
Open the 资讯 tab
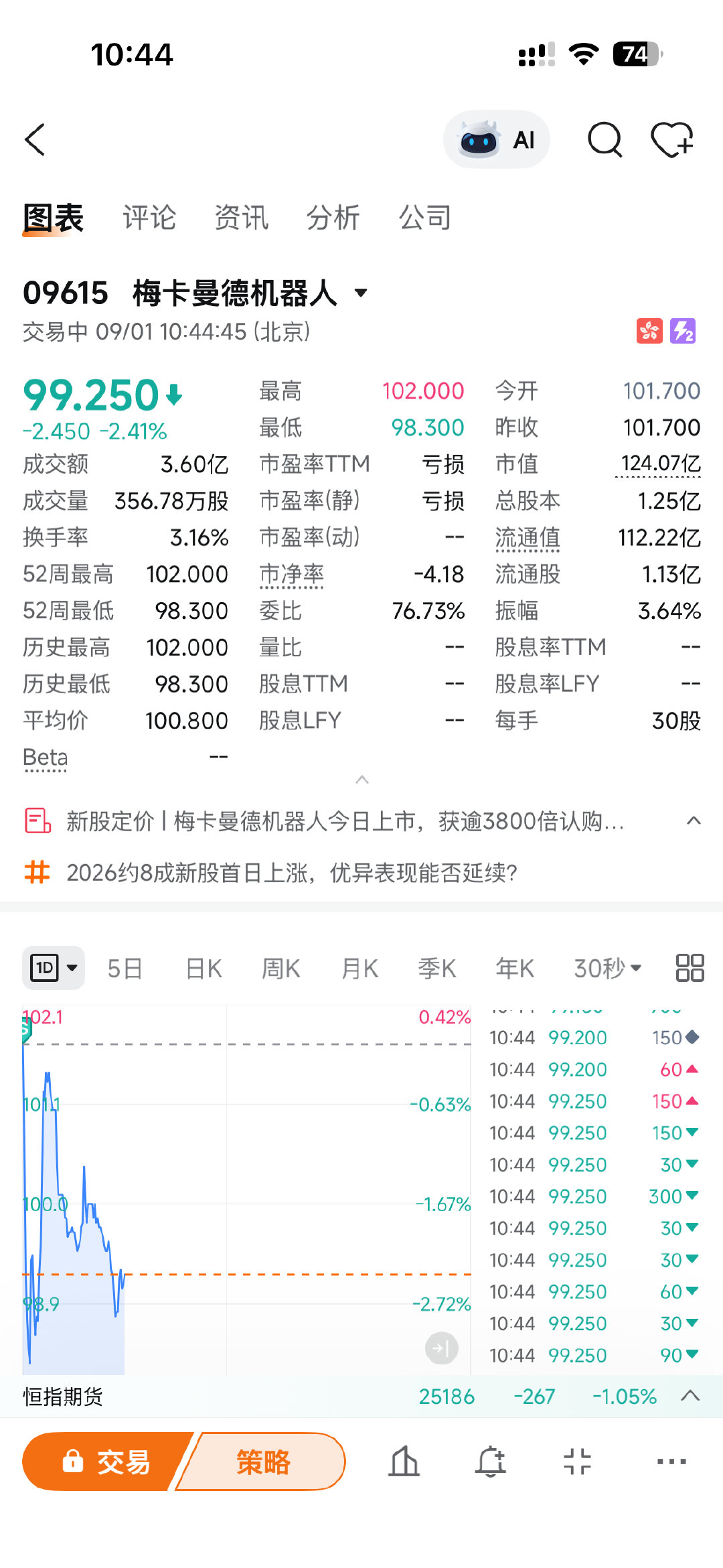pos(241,218)
